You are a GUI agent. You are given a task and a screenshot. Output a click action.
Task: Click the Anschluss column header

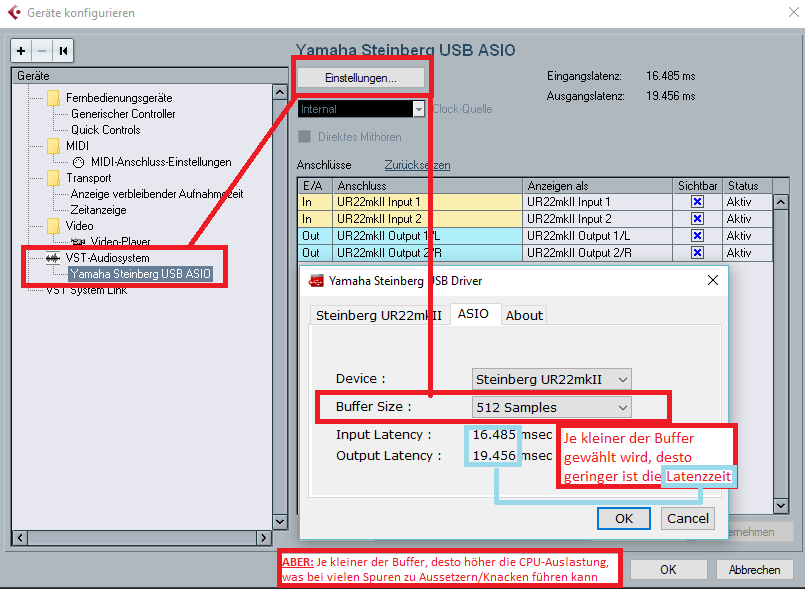(x=428, y=186)
